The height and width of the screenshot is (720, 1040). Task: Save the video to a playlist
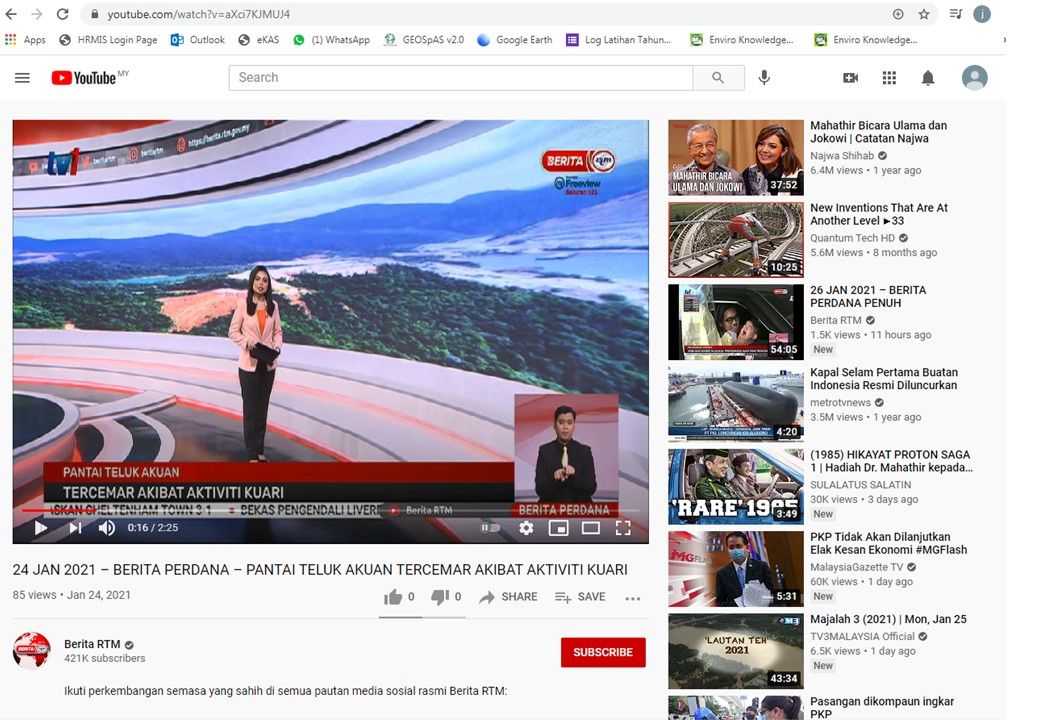click(580, 597)
